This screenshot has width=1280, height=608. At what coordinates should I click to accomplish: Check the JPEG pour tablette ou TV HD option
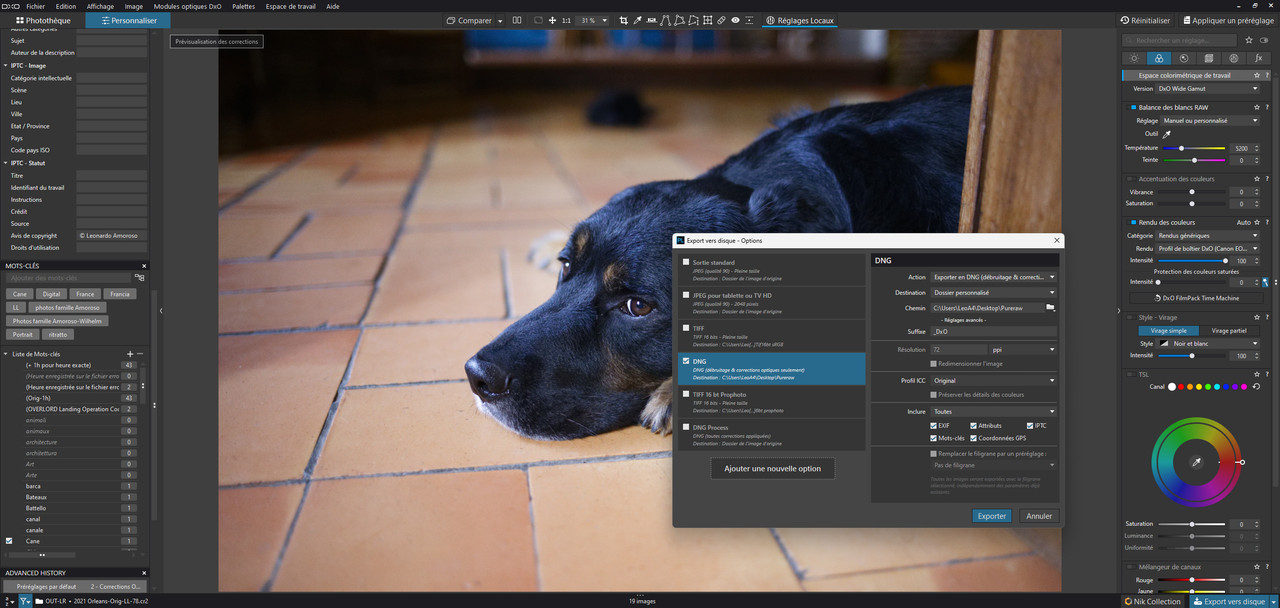pos(685,295)
